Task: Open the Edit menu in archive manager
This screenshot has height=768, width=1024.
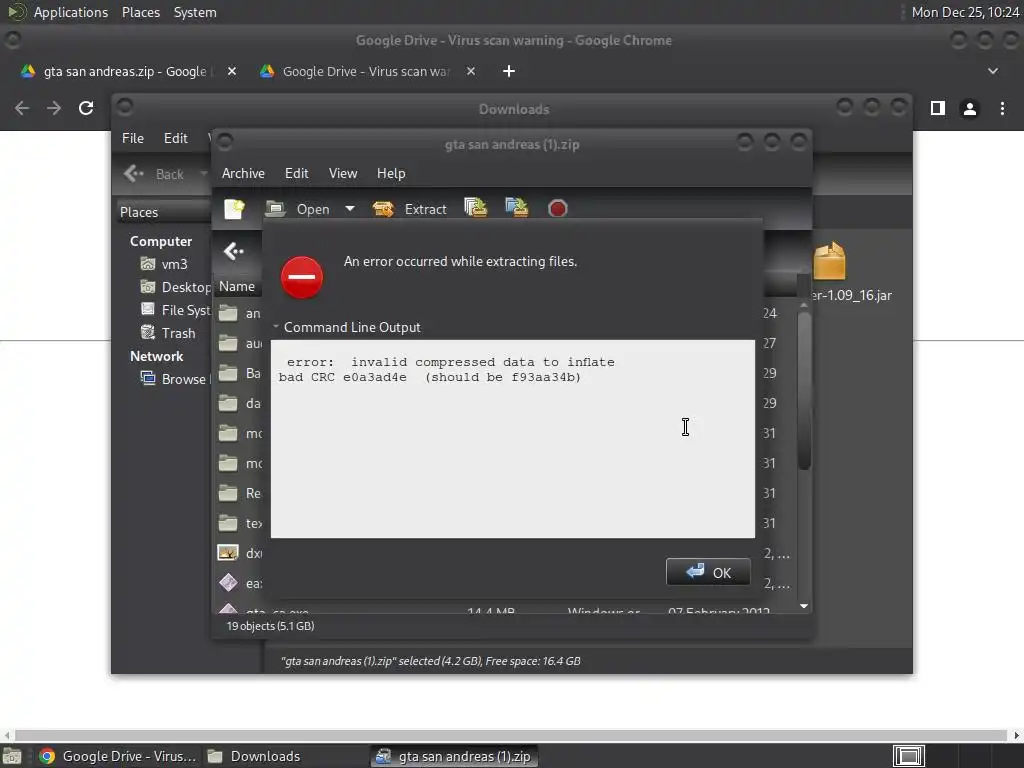Action: coord(296,173)
